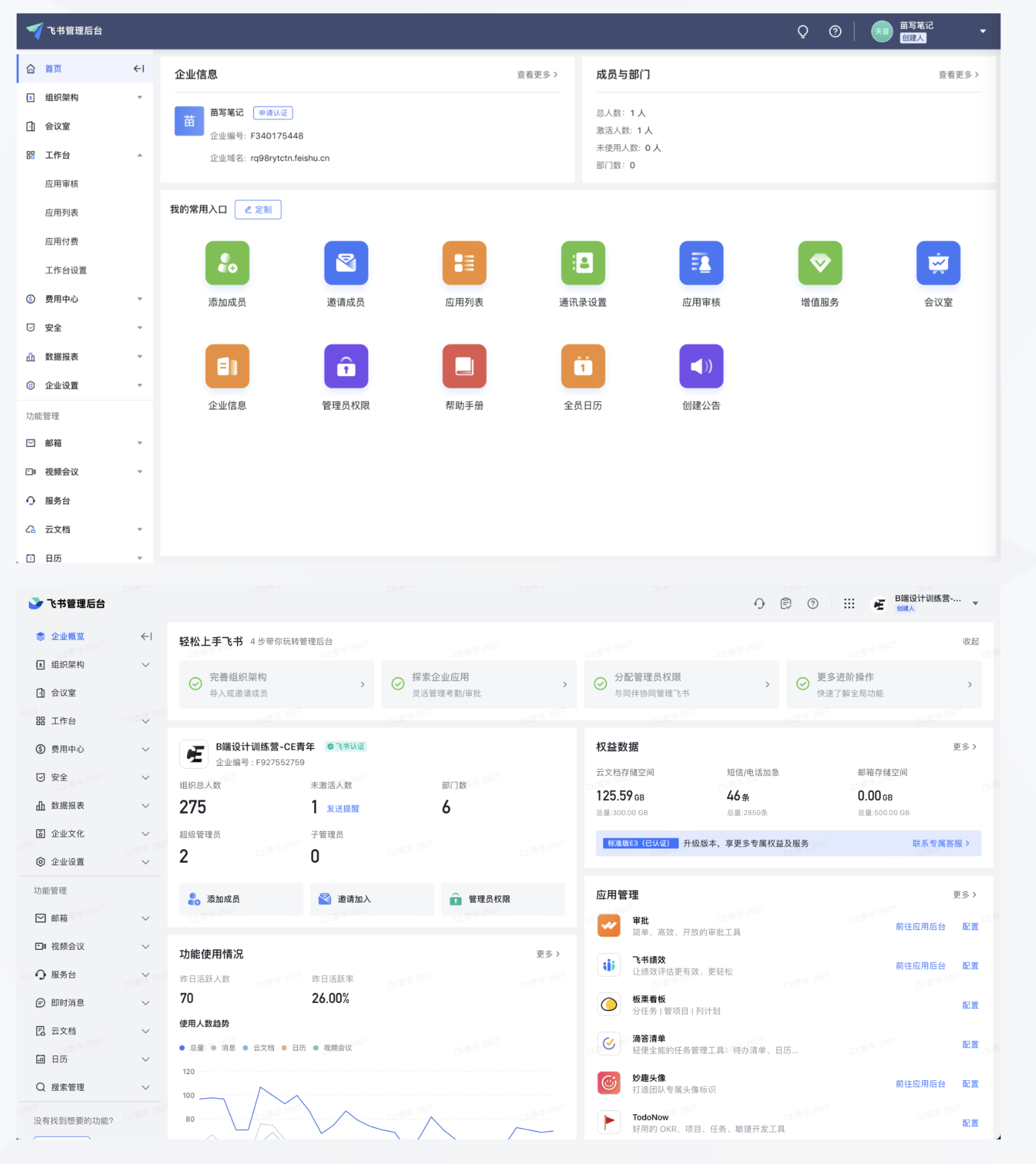The image size is (1036, 1164).
Task: Open the 通讯录设置 shortcut icon
Action: point(582,263)
